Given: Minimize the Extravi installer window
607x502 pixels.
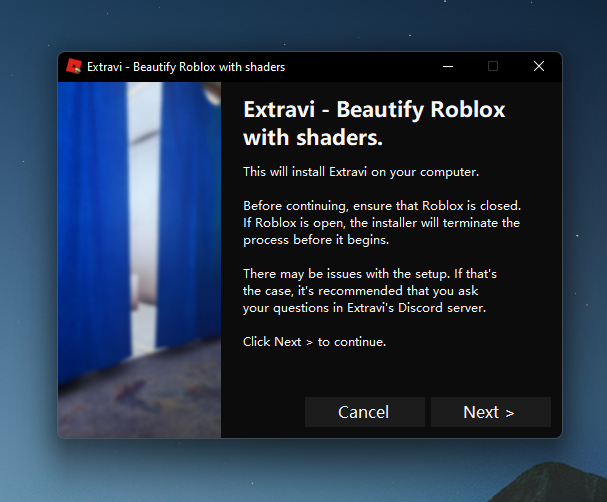Looking at the screenshot, I should point(448,67).
